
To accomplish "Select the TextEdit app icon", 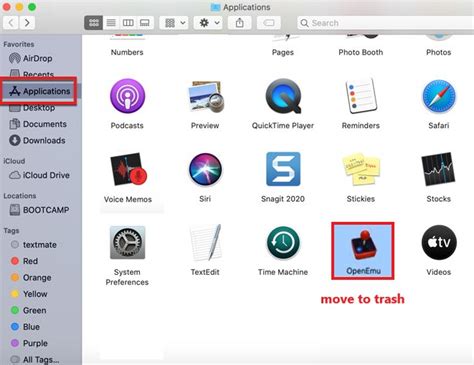I will tap(205, 243).
